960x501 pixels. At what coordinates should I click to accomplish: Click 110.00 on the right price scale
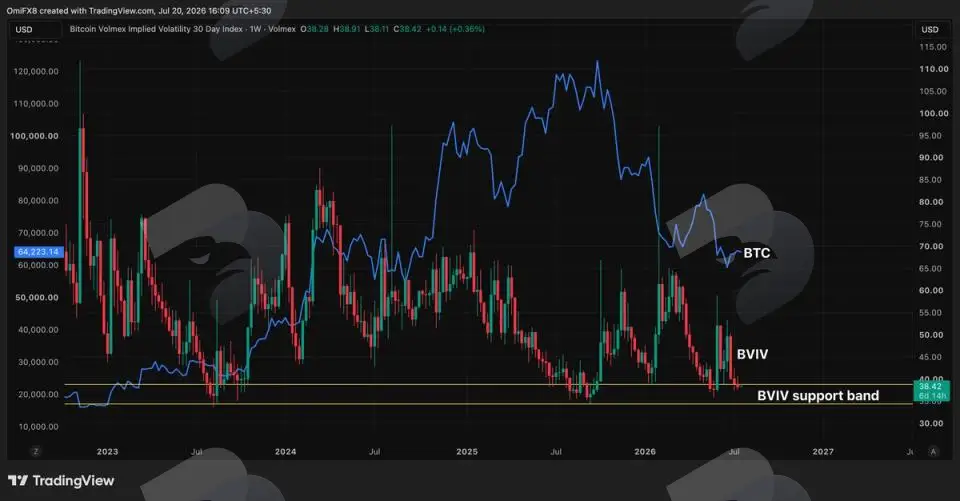point(934,69)
